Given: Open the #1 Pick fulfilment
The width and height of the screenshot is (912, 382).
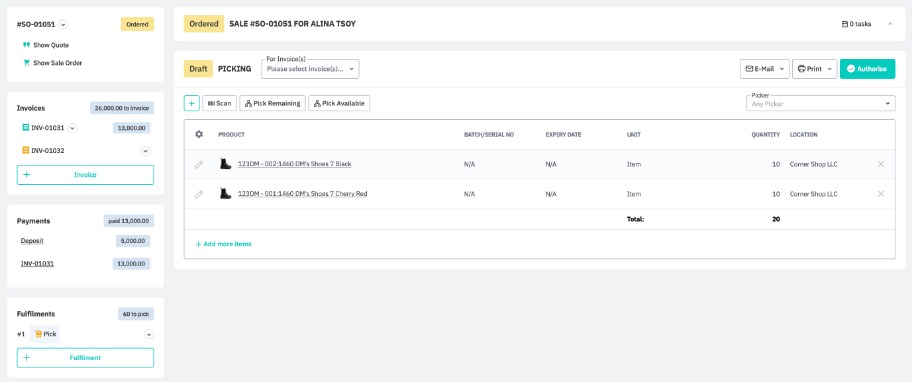Looking at the screenshot, I should 45,334.
